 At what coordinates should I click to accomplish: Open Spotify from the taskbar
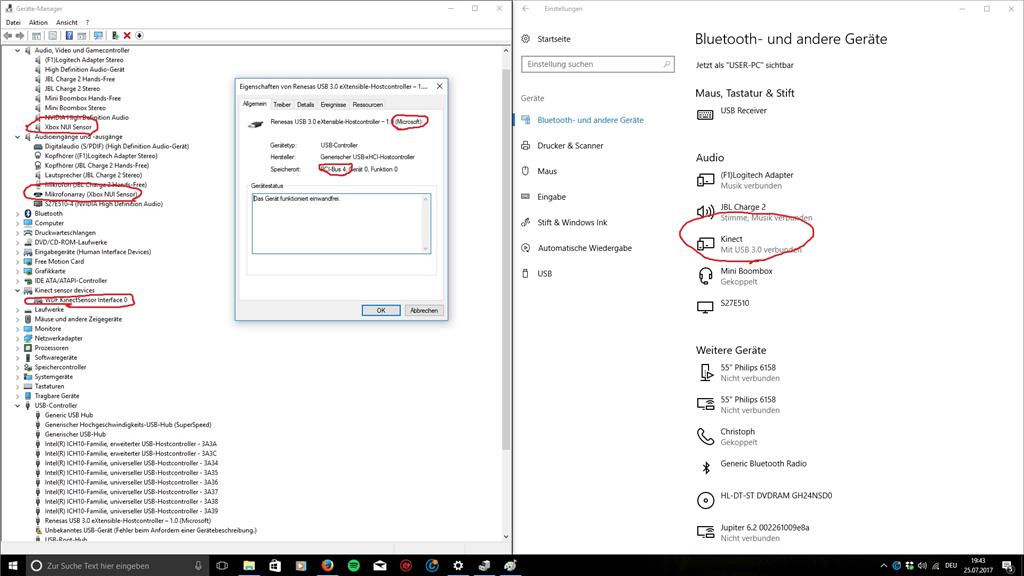(353, 566)
